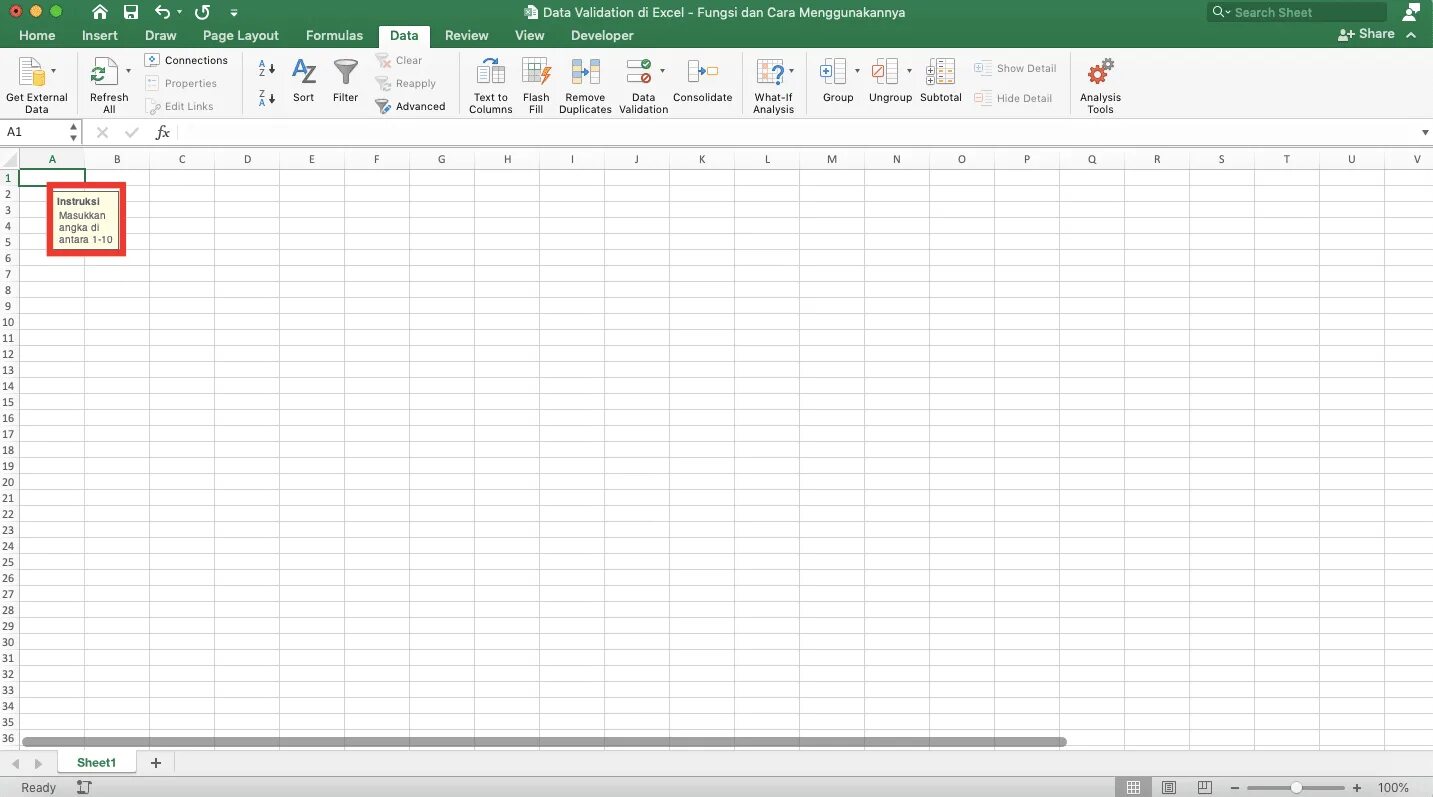This screenshot has height=797, width=1433.
Task: Click the Select All corner triangle
Action: pos(9,159)
